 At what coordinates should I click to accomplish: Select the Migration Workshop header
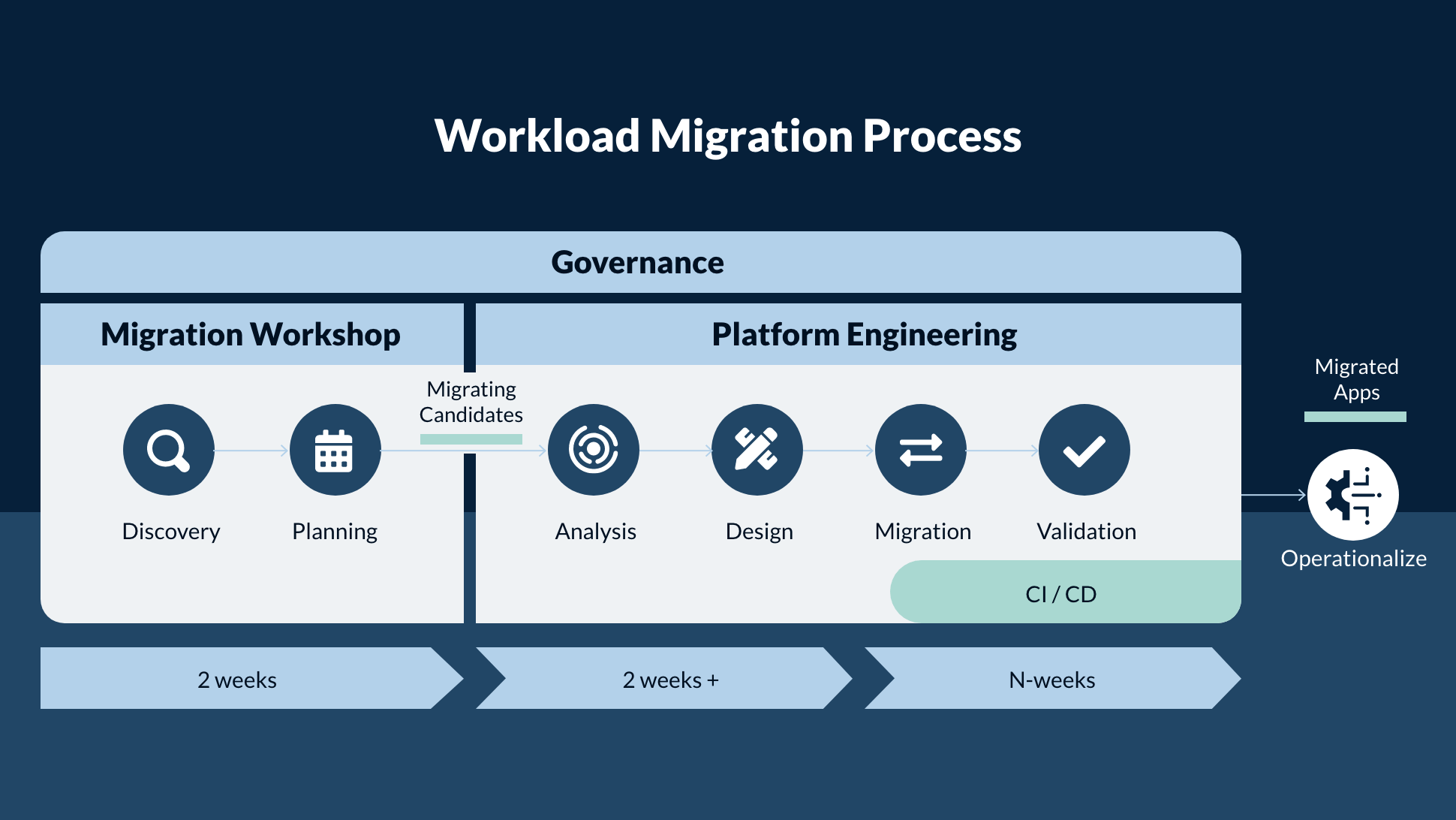click(251, 334)
